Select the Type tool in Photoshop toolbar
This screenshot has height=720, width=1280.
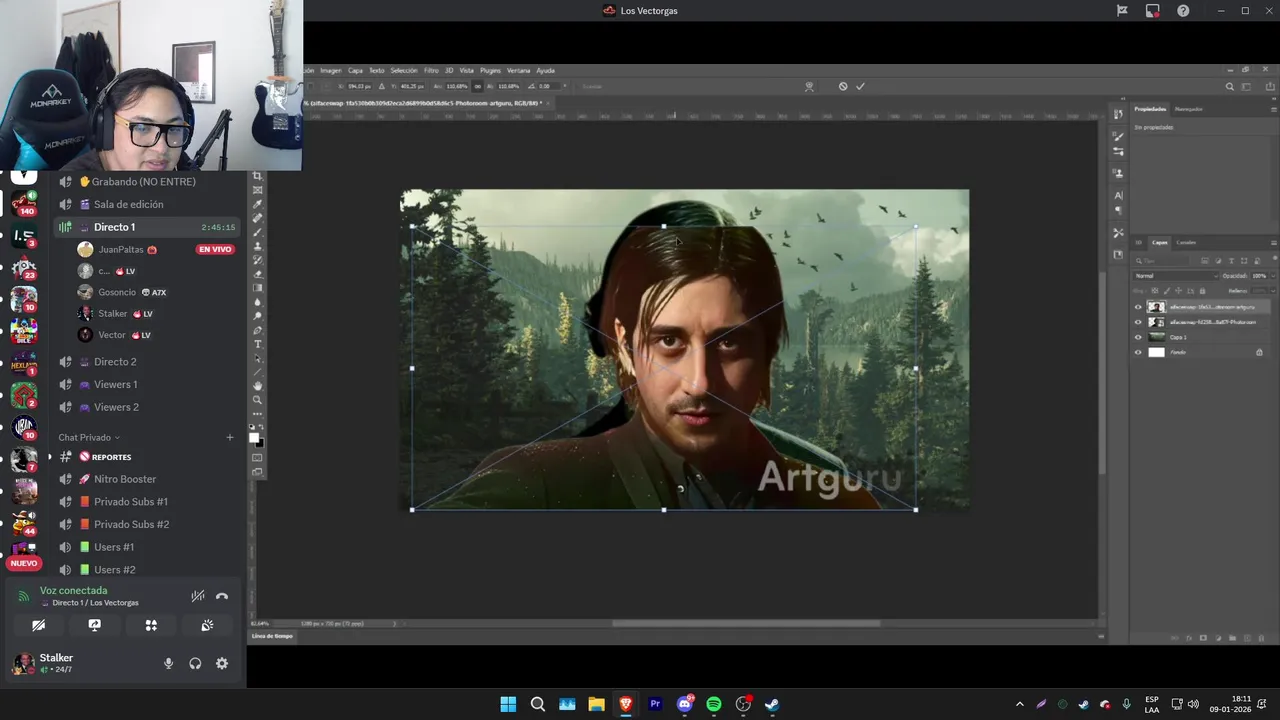click(x=258, y=344)
